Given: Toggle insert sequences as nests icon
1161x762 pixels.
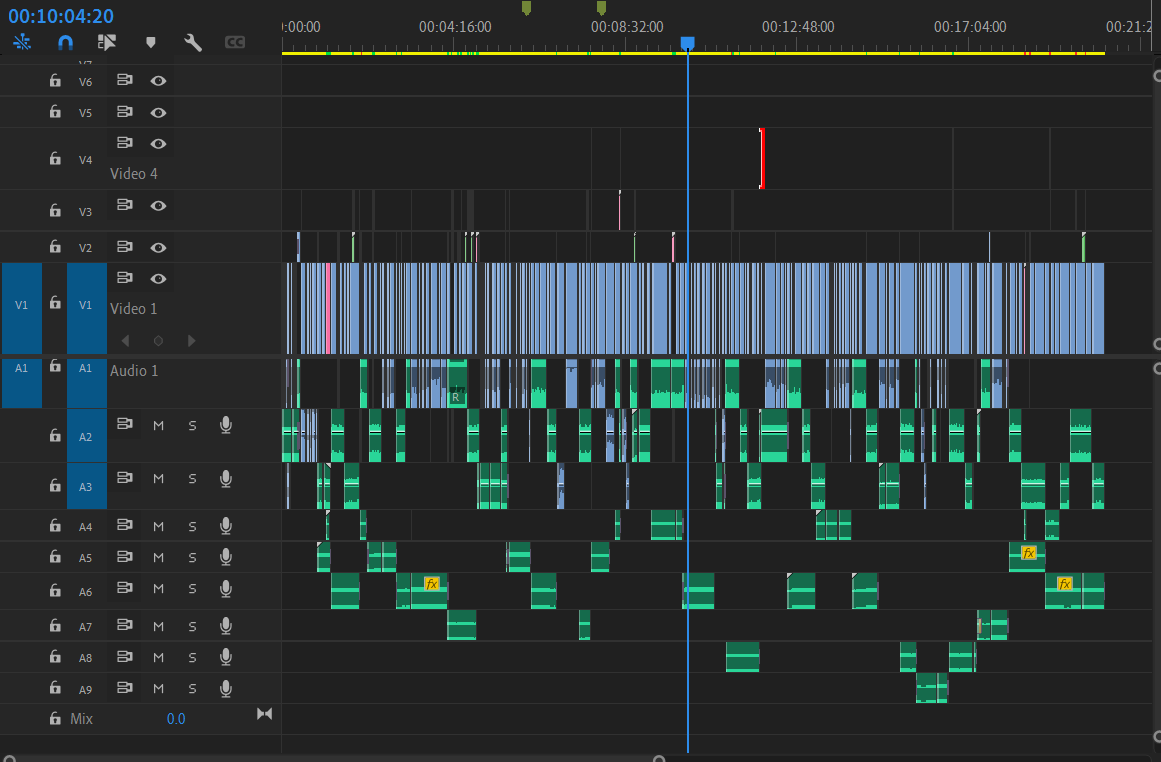Looking at the screenshot, I should (x=107, y=42).
